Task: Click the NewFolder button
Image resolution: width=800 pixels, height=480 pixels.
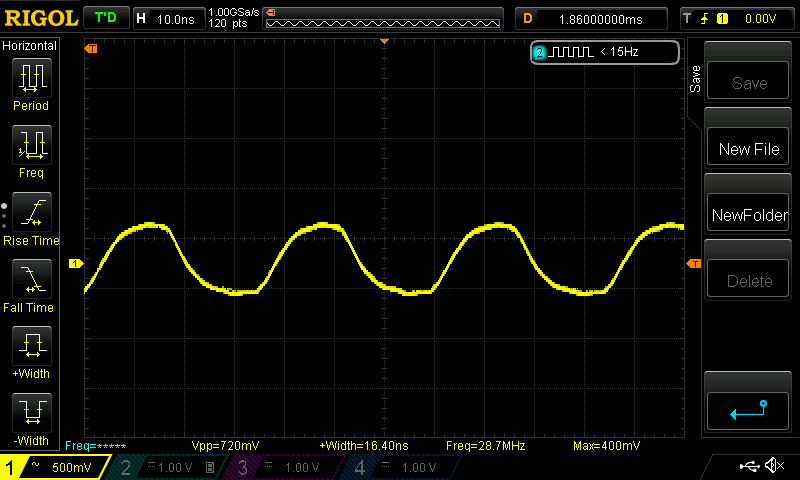Action: pos(748,213)
